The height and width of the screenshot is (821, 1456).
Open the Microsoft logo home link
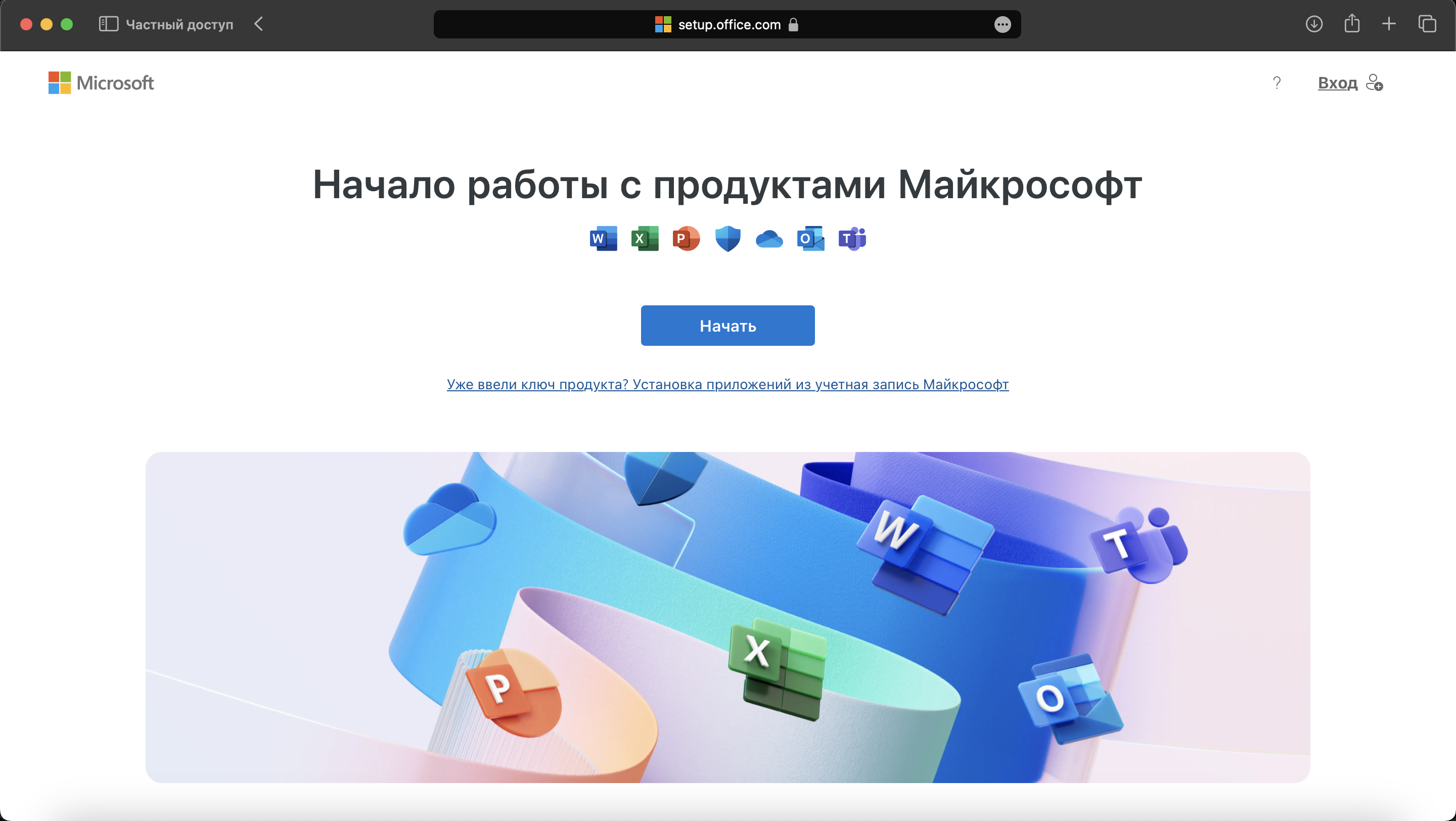pyautogui.click(x=101, y=83)
